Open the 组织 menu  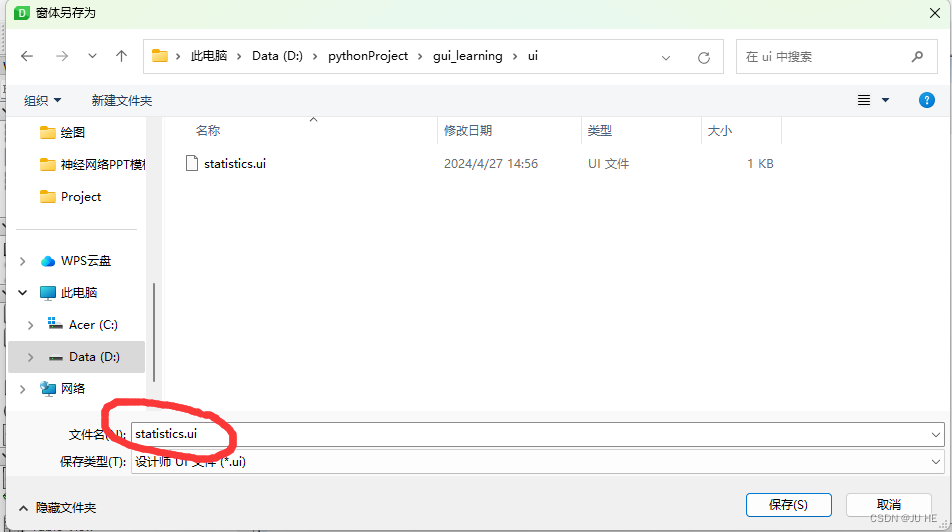pos(42,100)
